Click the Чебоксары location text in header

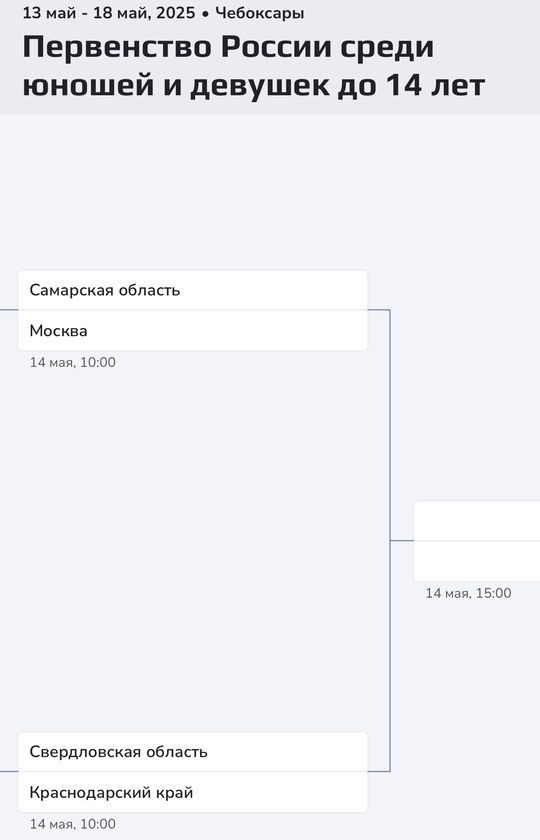click(260, 13)
